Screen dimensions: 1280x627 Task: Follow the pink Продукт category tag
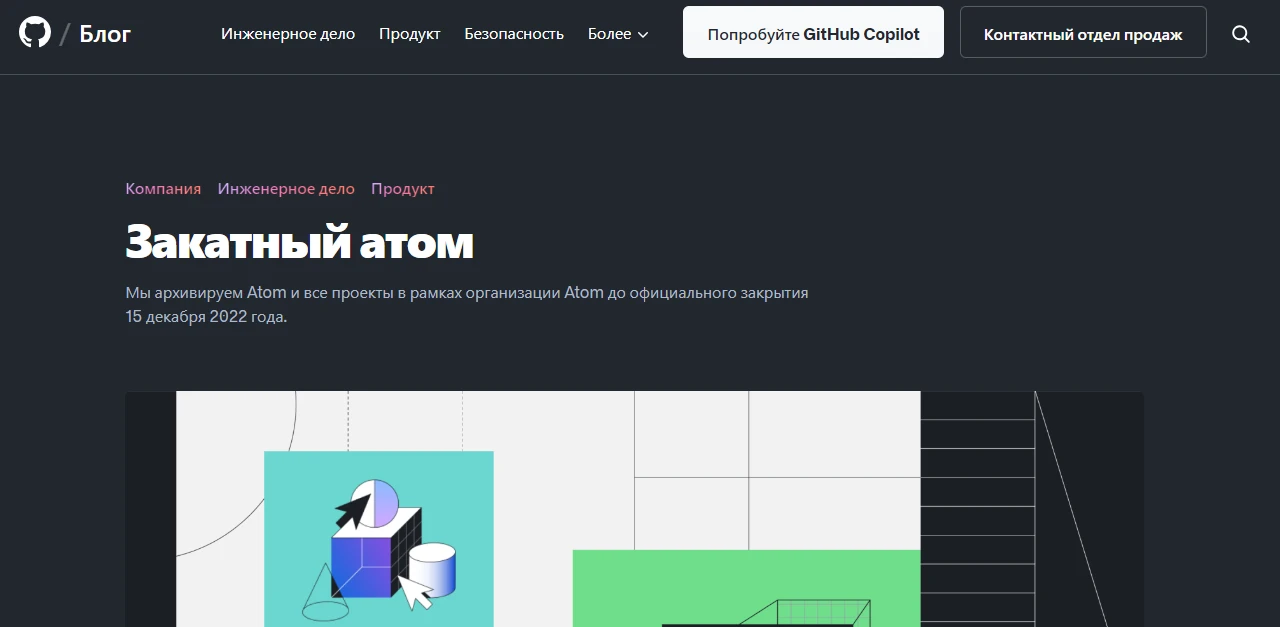point(403,188)
